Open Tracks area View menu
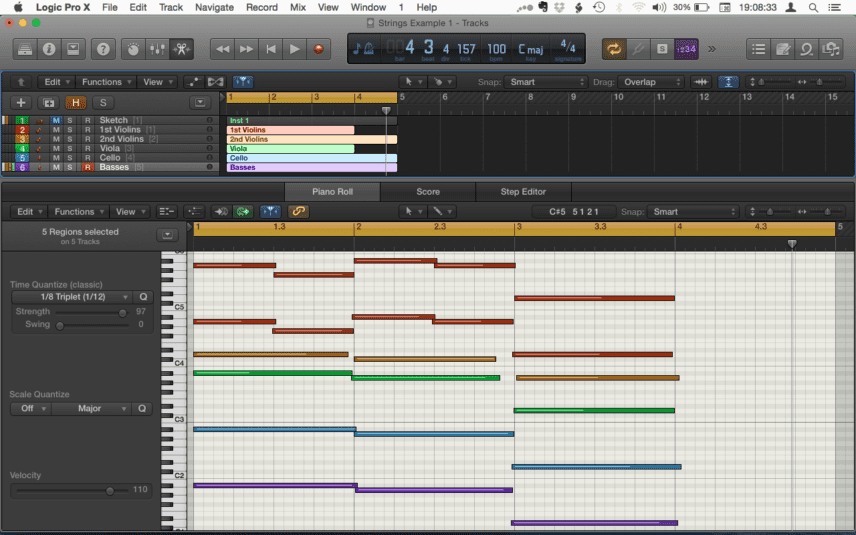The width and height of the screenshot is (856, 535). point(157,82)
